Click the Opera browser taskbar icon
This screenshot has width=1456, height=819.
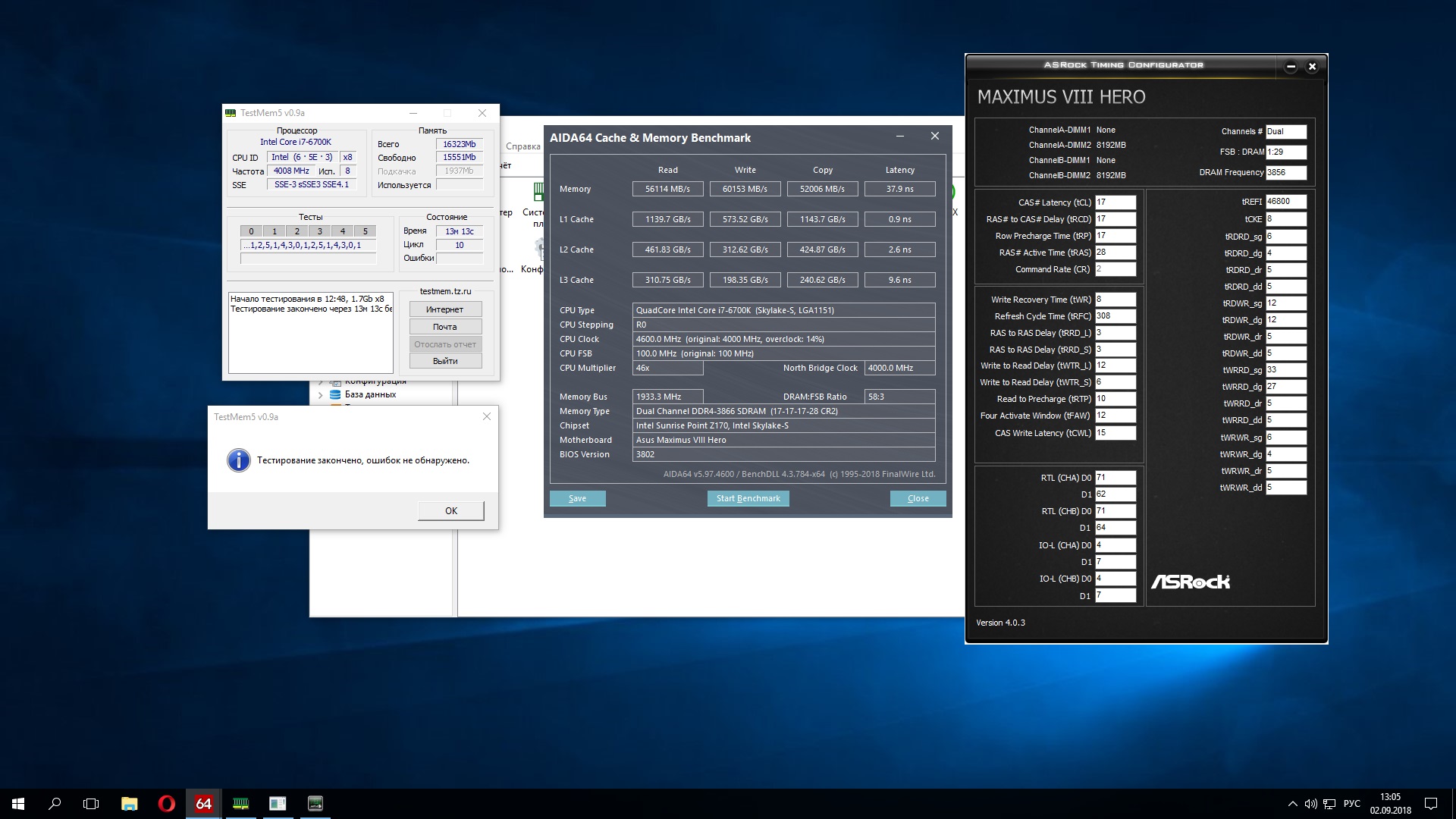coord(166,804)
